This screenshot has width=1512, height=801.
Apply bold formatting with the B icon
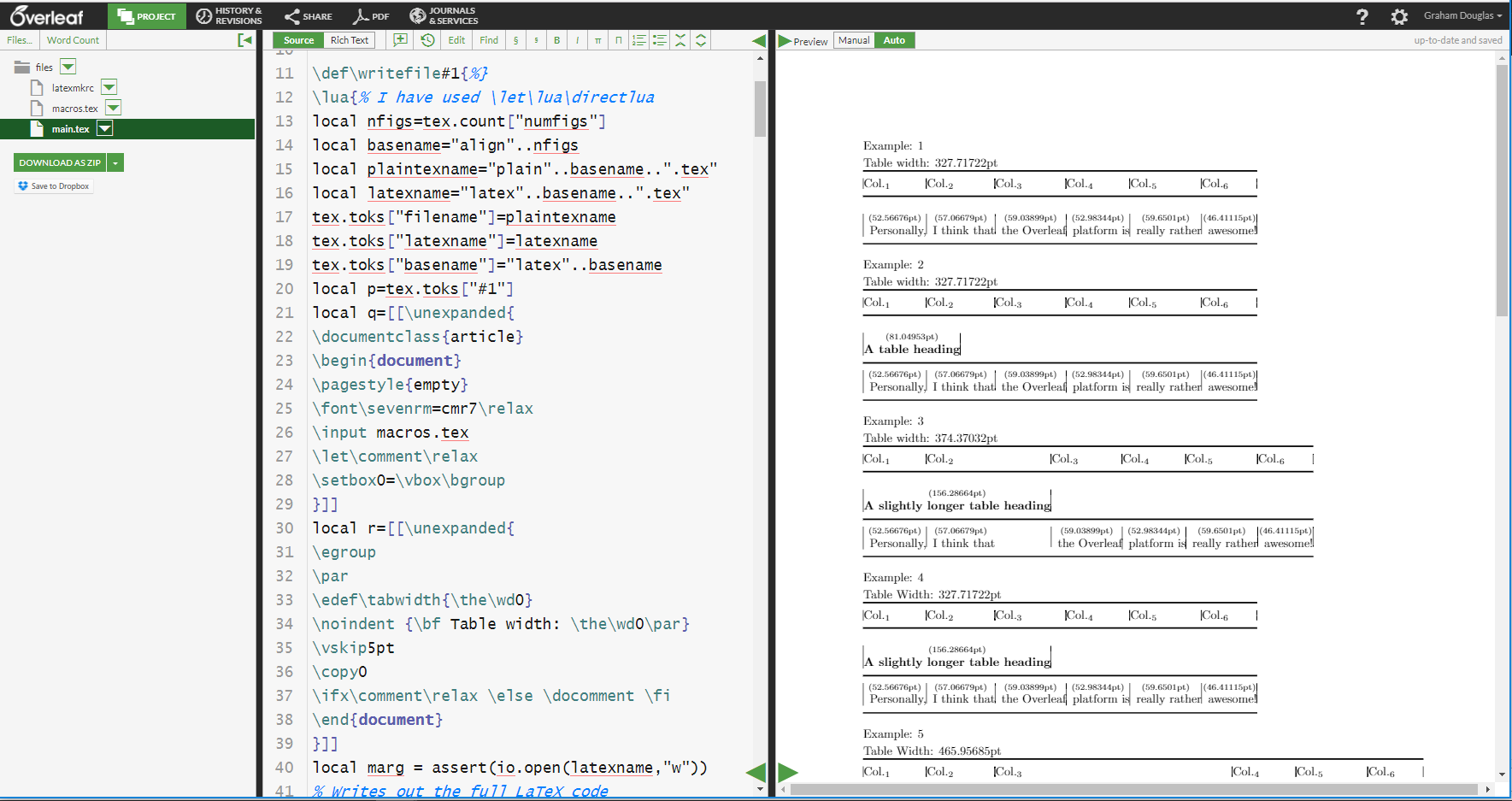point(556,40)
